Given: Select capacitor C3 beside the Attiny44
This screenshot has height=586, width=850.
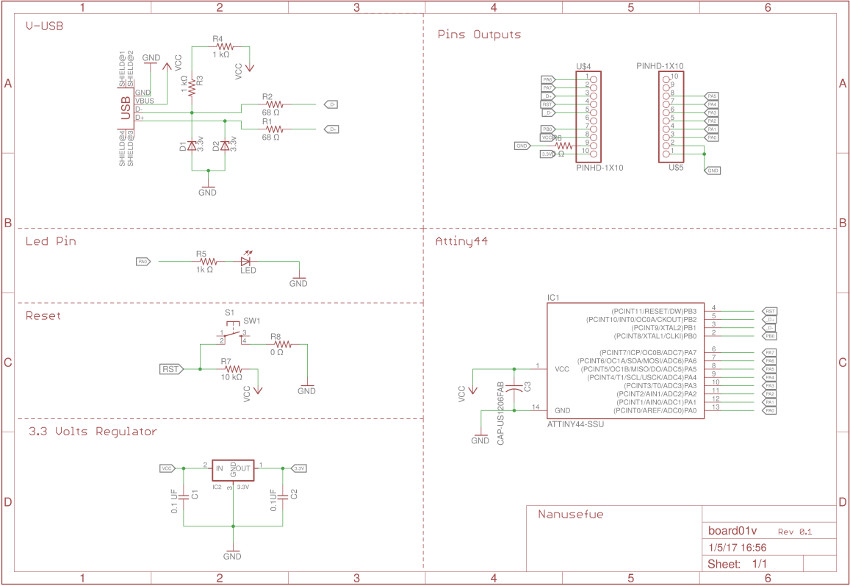Looking at the screenshot, I should 514,387.
